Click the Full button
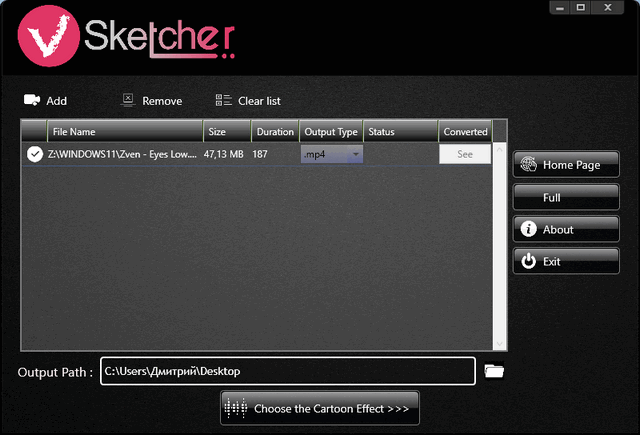The width and height of the screenshot is (640, 435). [x=565, y=197]
